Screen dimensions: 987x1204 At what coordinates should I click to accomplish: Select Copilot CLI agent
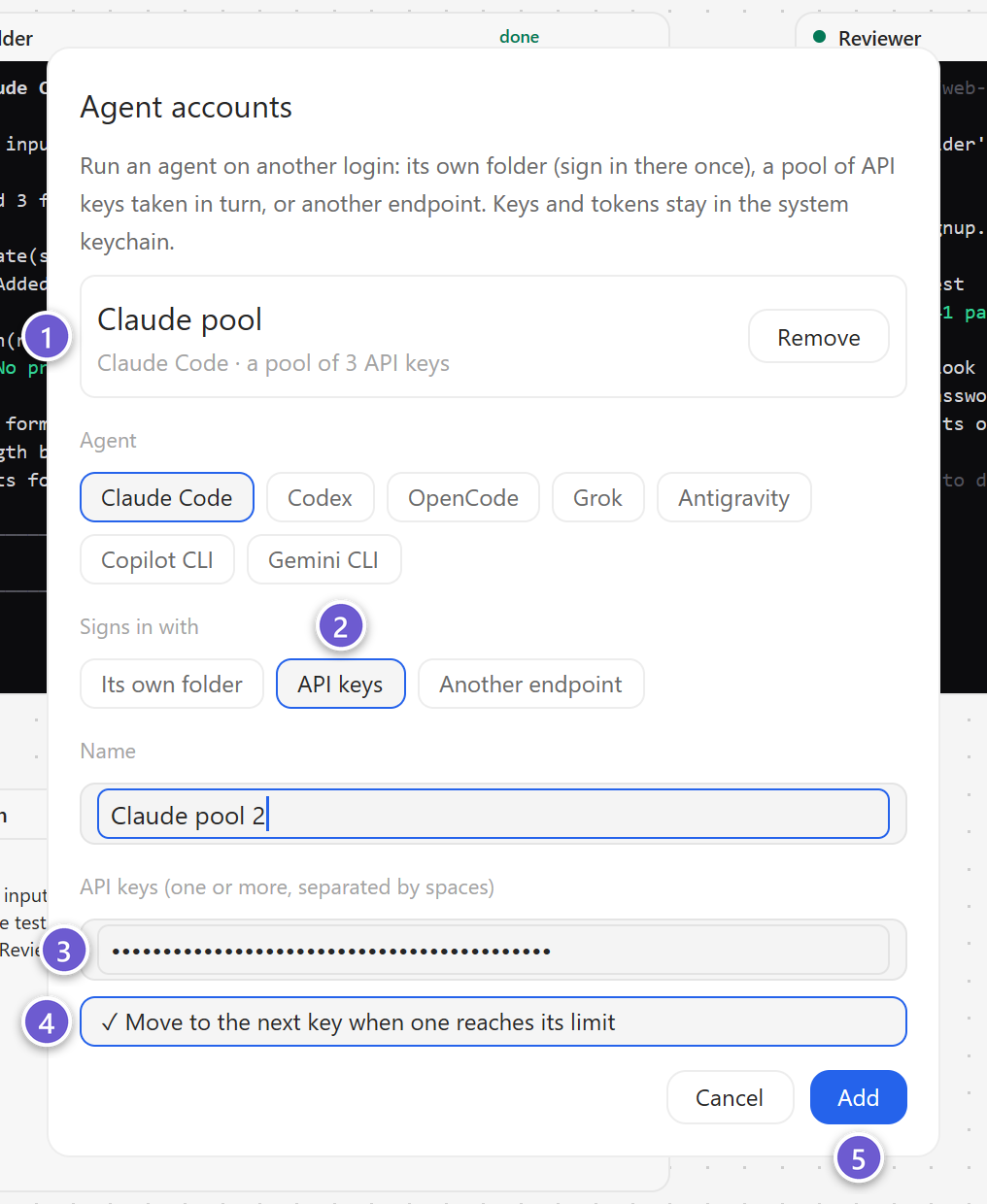pyautogui.click(x=157, y=559)
